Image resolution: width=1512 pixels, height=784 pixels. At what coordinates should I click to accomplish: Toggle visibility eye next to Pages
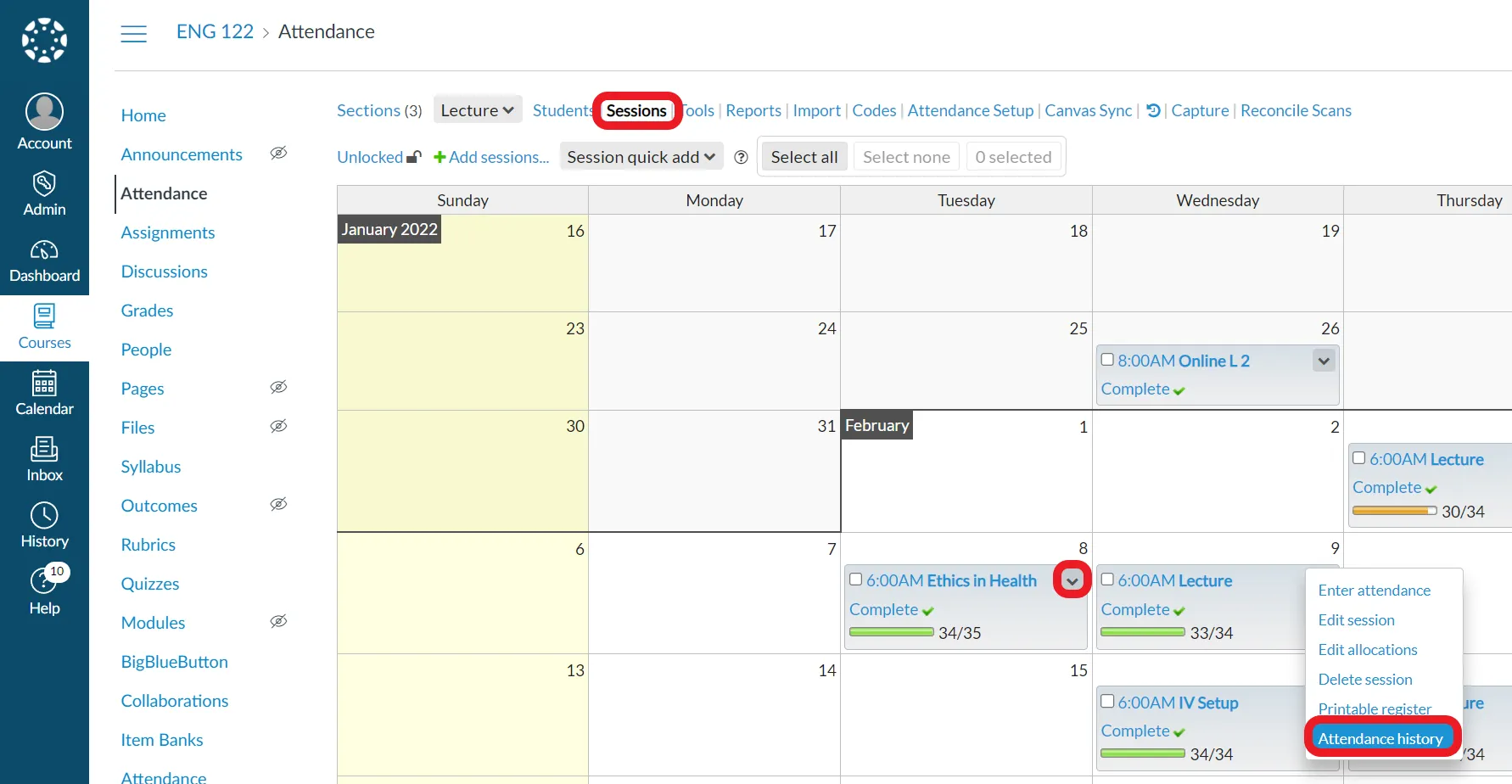(278, 388)
